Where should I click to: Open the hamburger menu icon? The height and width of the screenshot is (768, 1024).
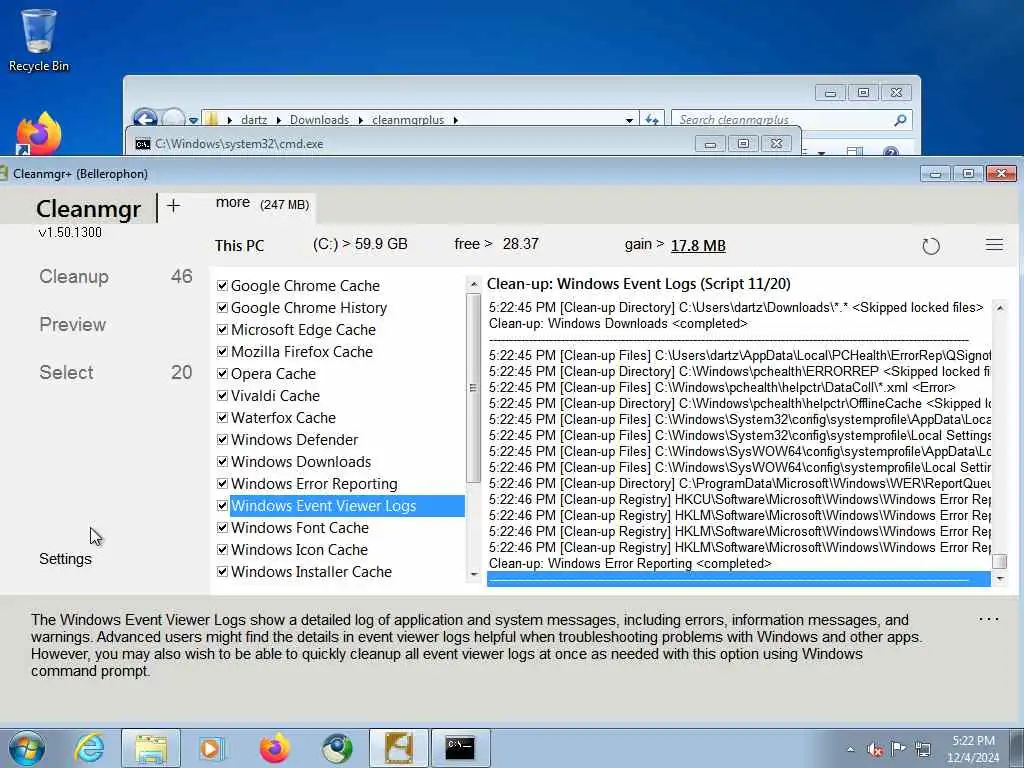(994, 245)
